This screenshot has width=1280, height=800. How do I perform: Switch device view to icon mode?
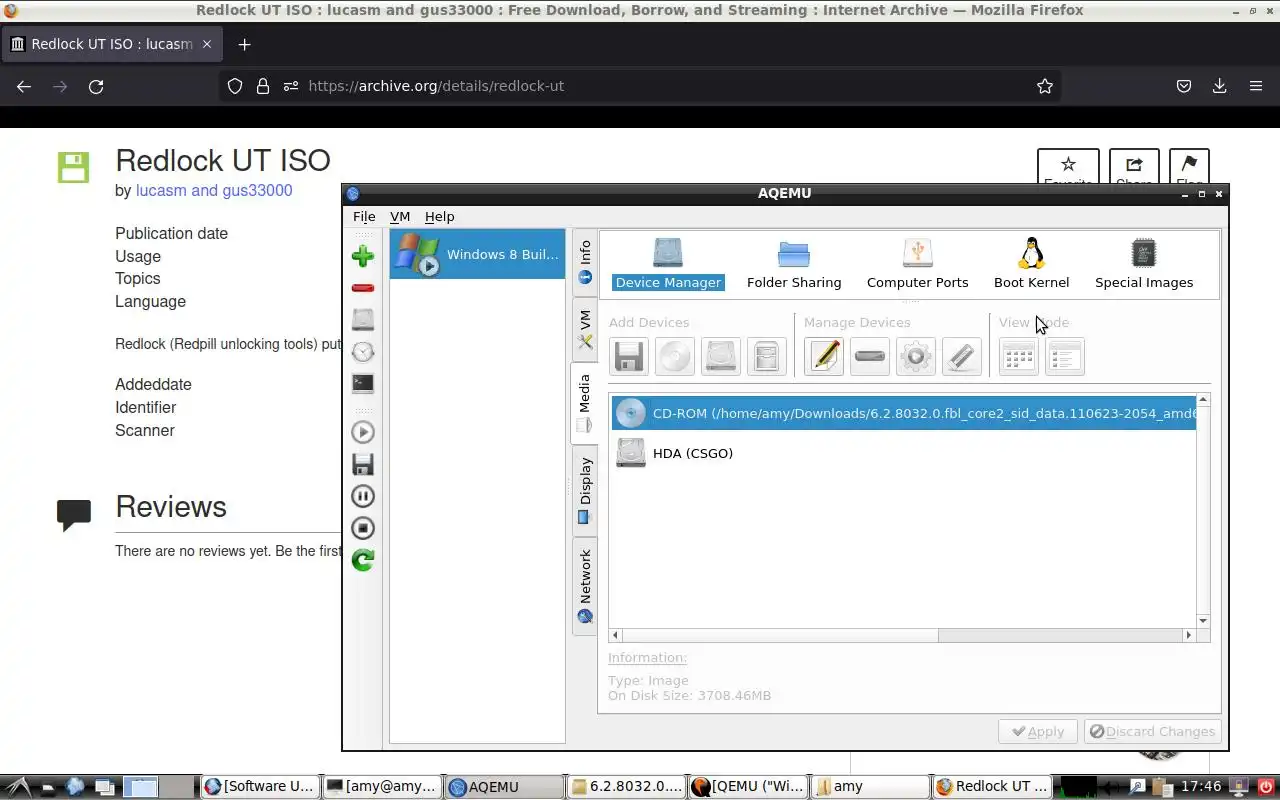click(x=1019, y=357)
